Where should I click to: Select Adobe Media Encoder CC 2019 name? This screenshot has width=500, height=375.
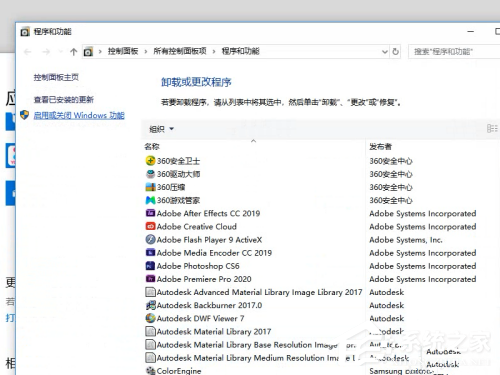point(214,253)
